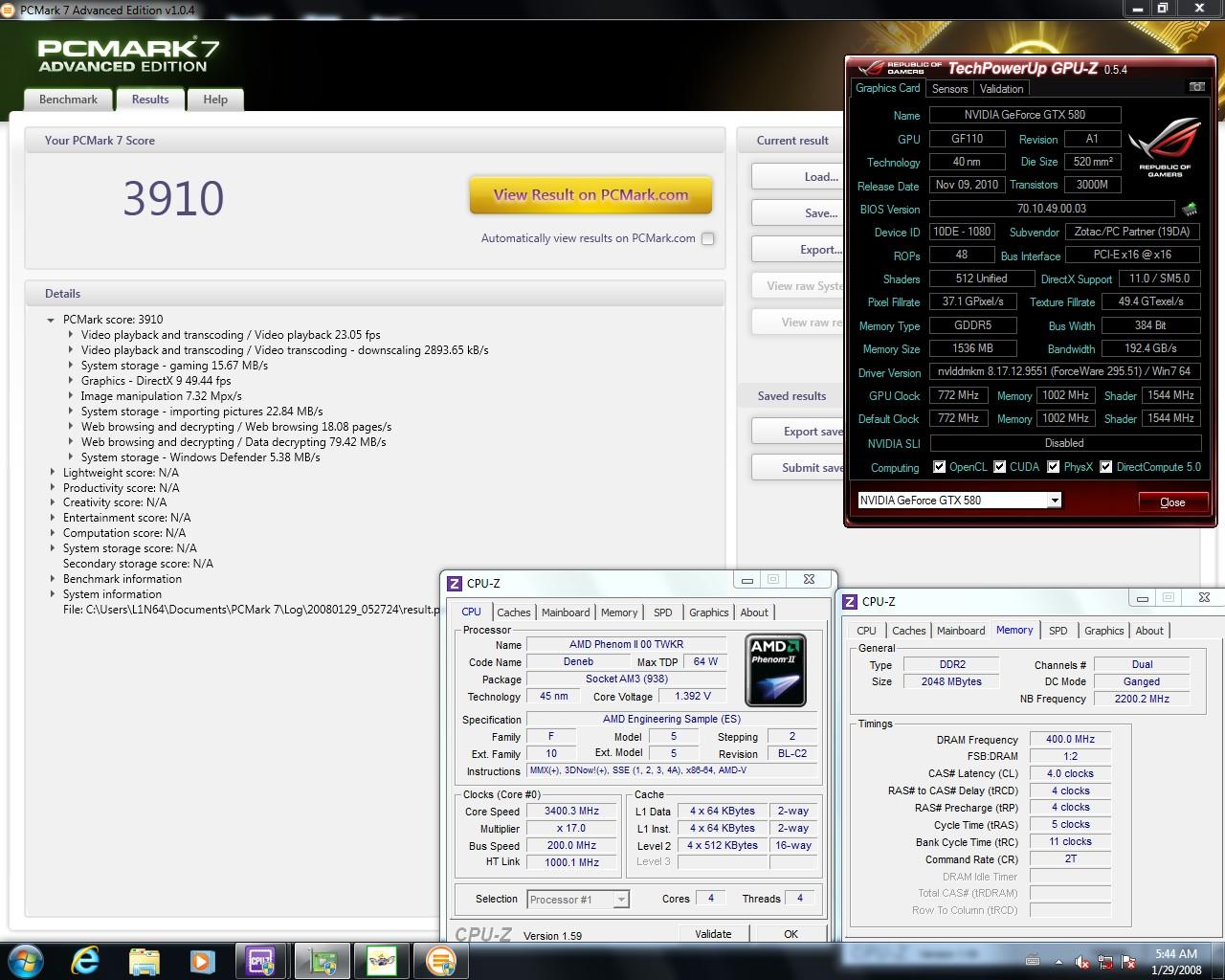The height and width of the screenshot is (980, 1225).
Task: Toggle automatically view results on PCMark.com checkbox
Action: [x=708, y=238]
